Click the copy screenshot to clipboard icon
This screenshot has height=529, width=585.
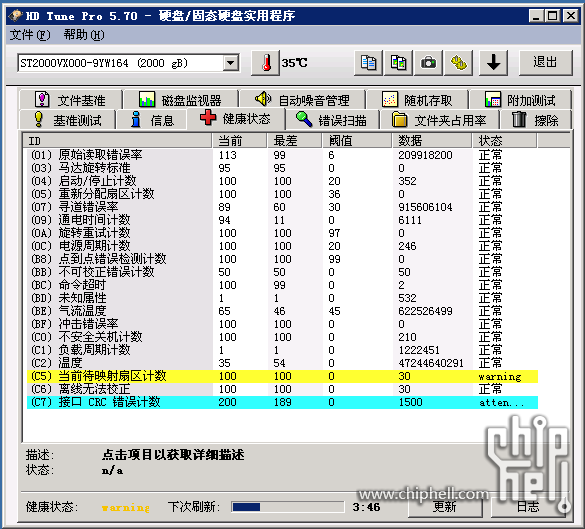398,63
